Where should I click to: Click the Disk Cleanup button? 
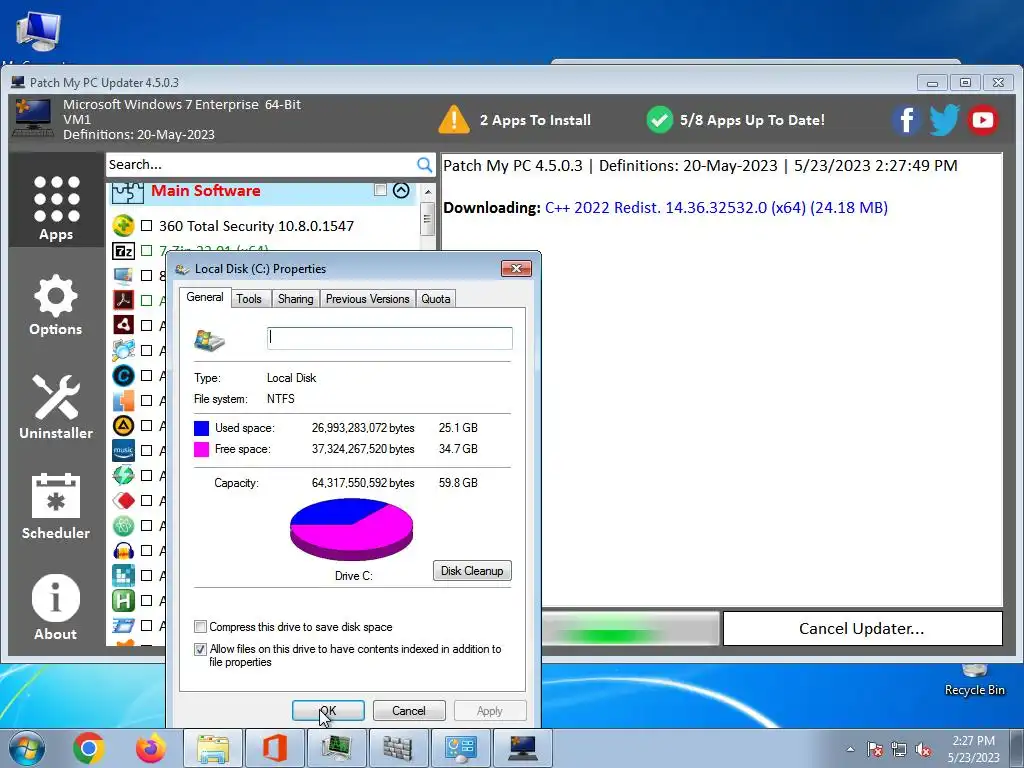(x=472, y=571)
